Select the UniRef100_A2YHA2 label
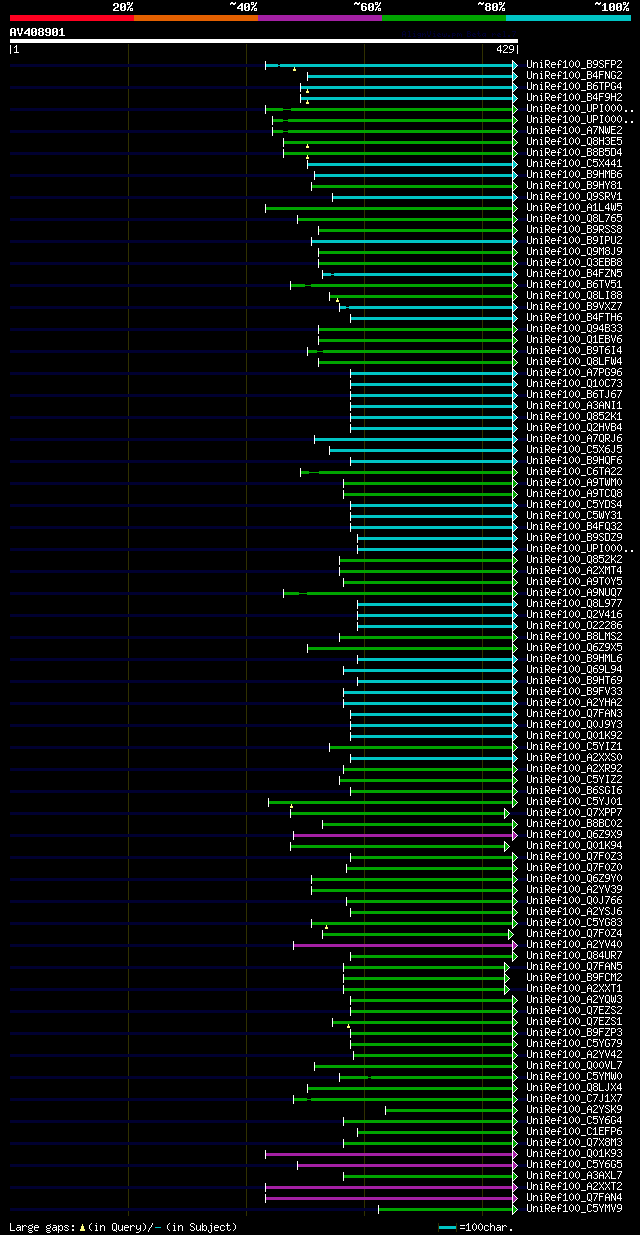Screen dimensions: 640x1235 pos(574,702)
